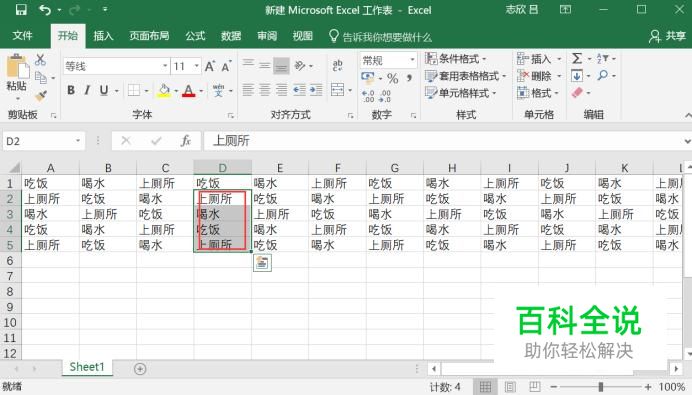
Task: Open the Paste Options smart tag
Action: 262,263
